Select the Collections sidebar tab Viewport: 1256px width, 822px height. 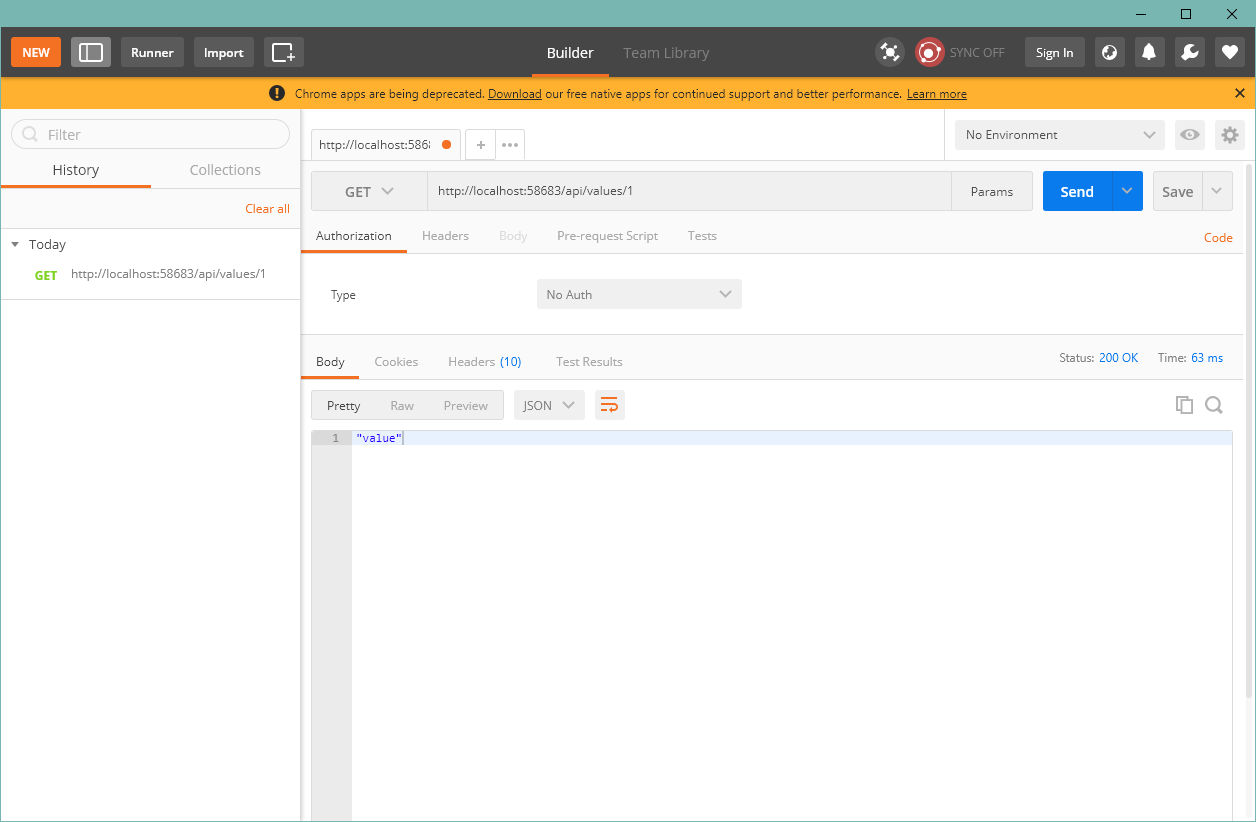click(225, 170)
